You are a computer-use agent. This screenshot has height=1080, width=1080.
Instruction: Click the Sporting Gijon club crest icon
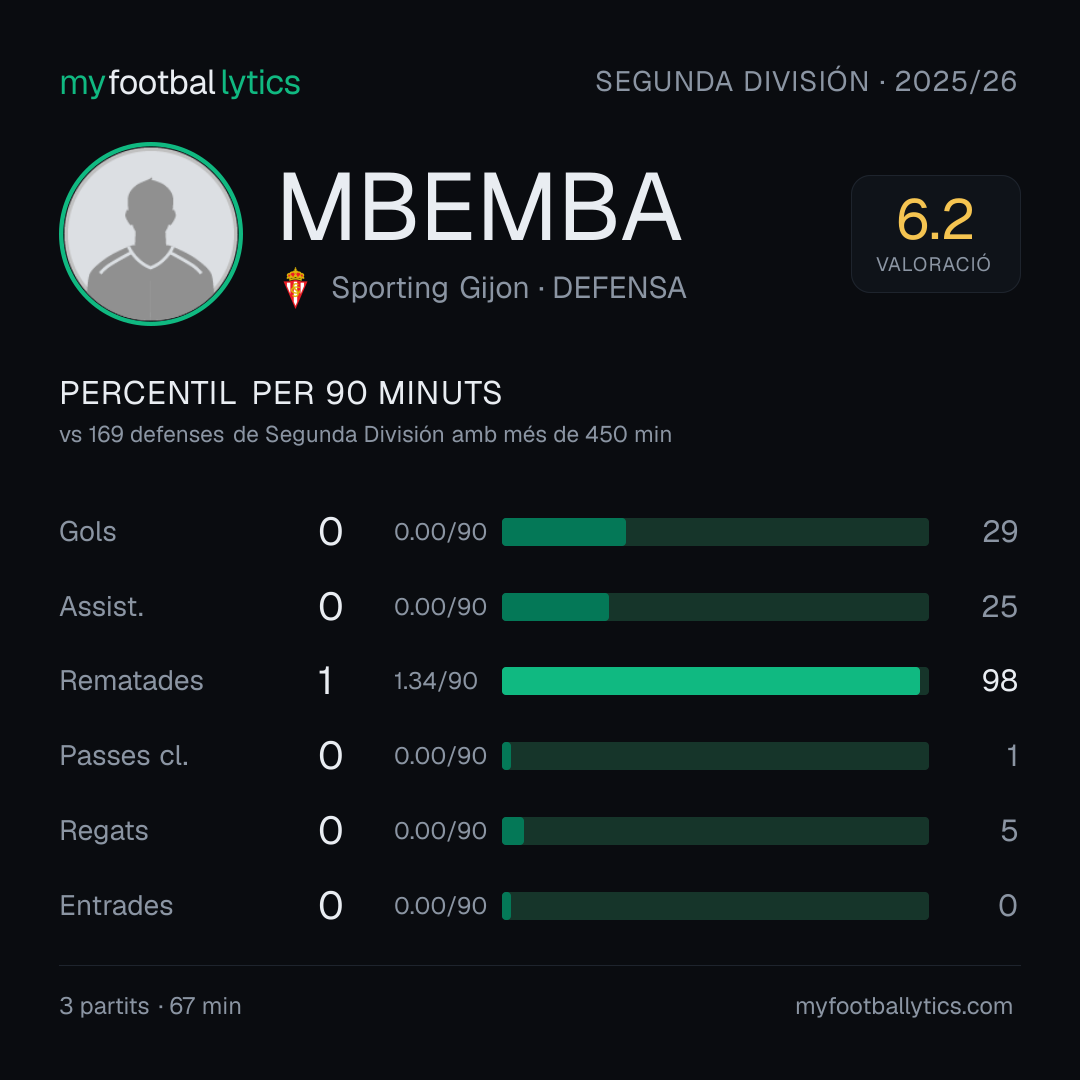pyautogui.click(x=295, y=287)
